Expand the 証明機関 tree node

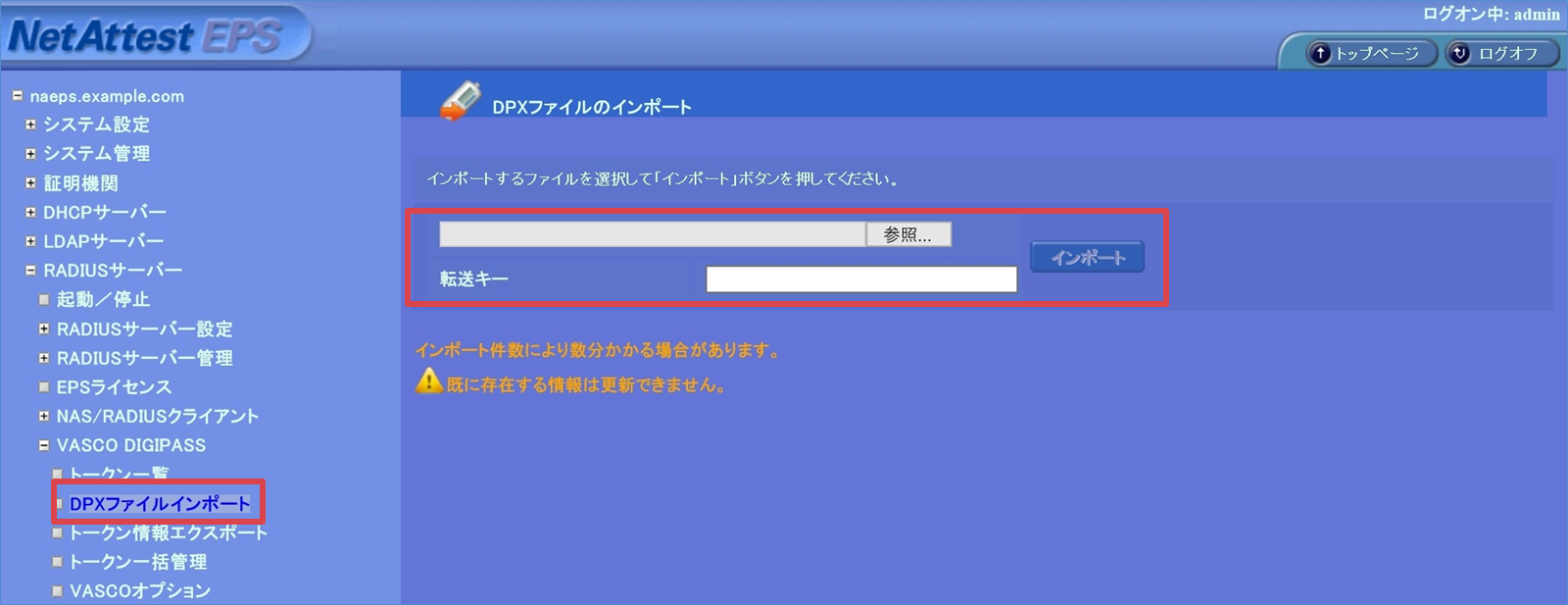tap(30, 182)
